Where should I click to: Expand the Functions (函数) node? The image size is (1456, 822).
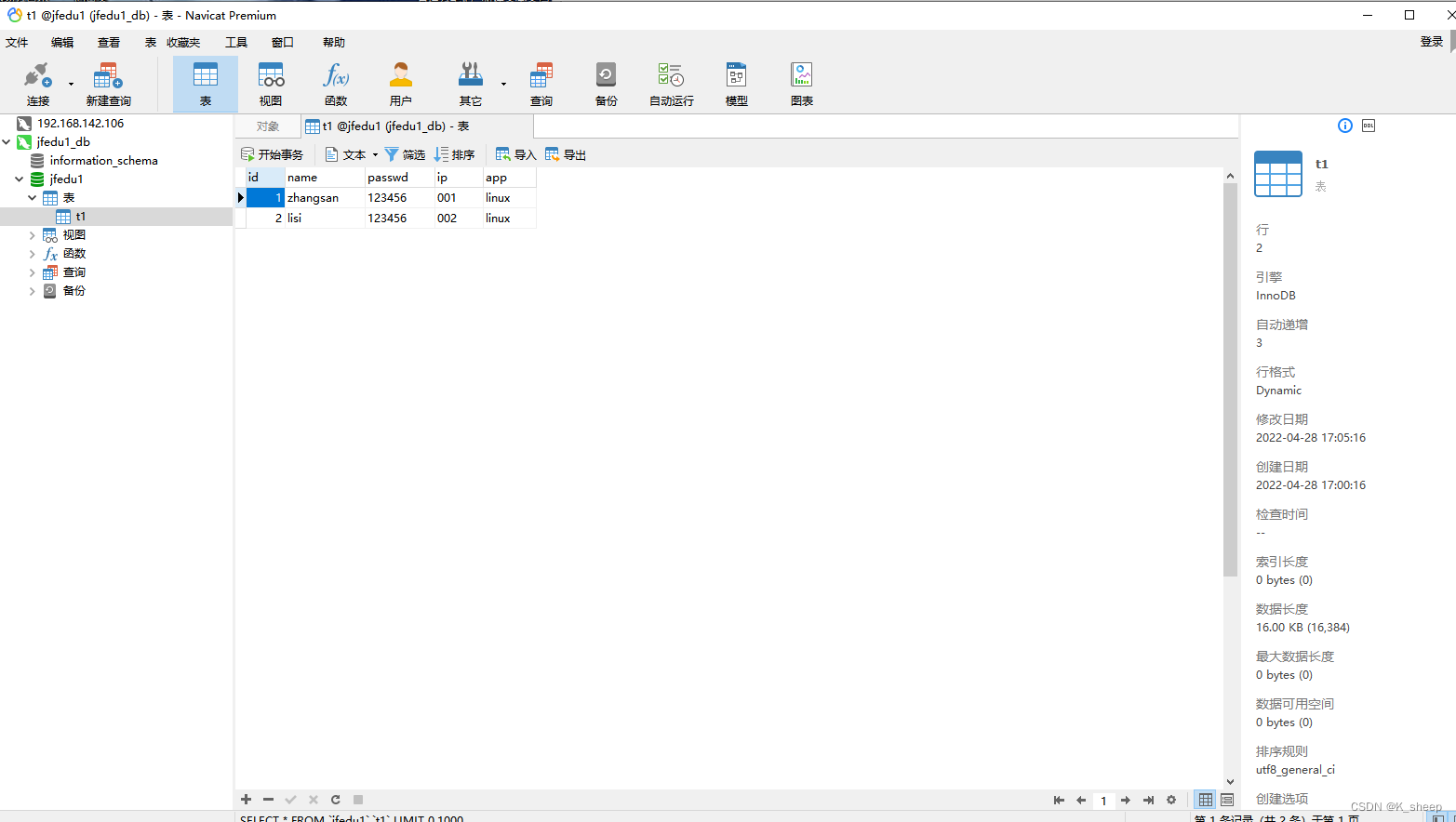(33, 254)
